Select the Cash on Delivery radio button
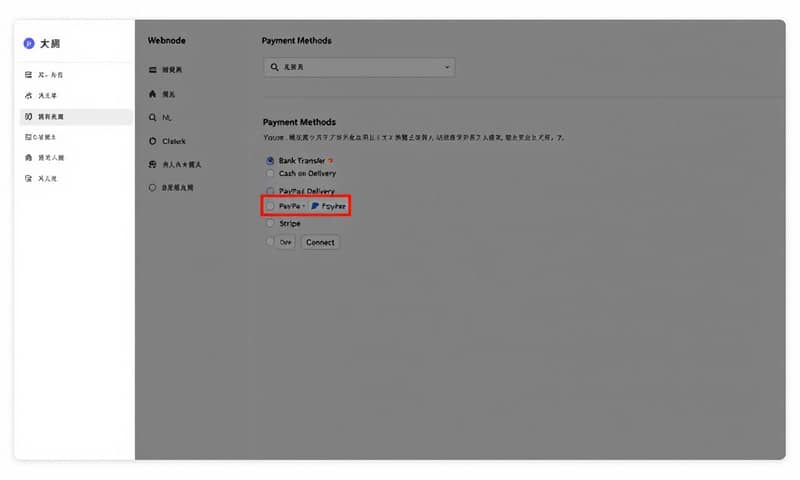Screen dimensions: 800x480 coord(270,173)
